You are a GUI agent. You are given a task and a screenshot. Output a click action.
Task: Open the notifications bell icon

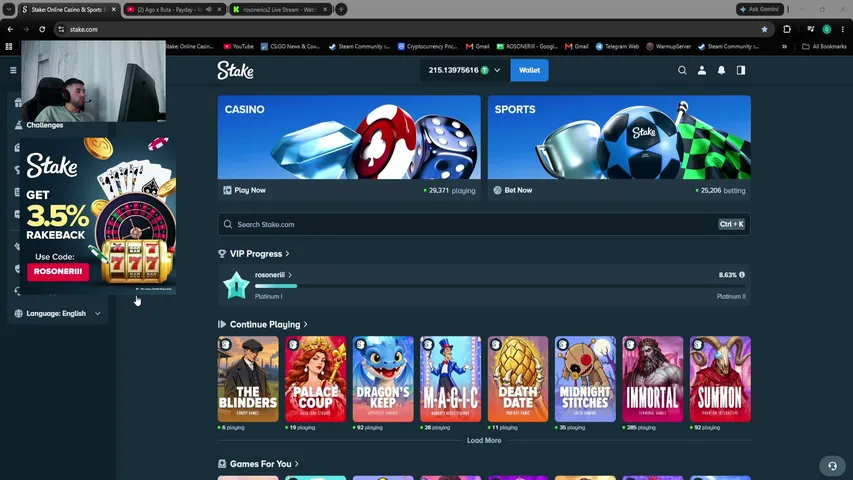click(721, 70)
